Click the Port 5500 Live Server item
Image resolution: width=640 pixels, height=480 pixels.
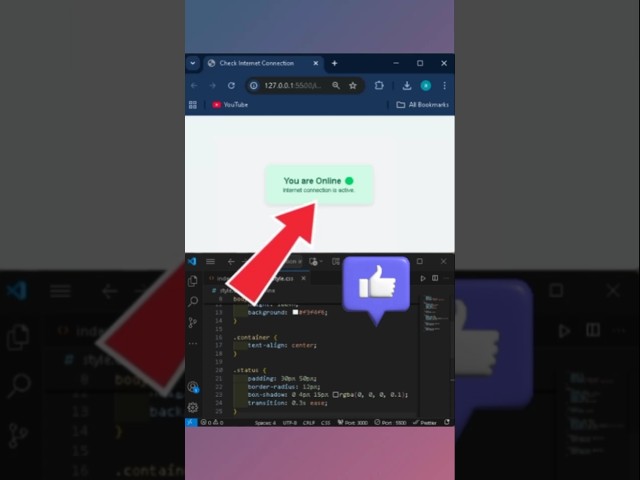point(390,422)
